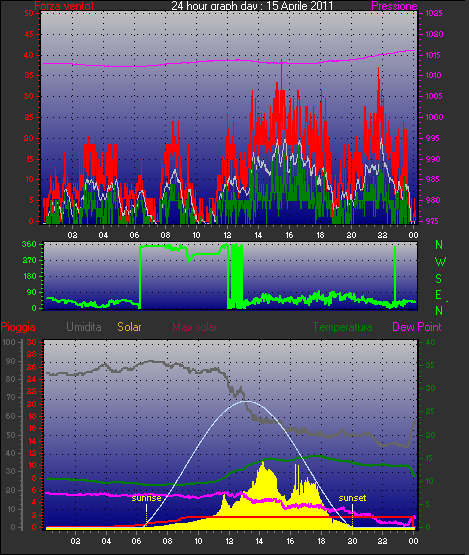Click the 'E' compass direction letter
469x555 pixels.
click(438, 294)
